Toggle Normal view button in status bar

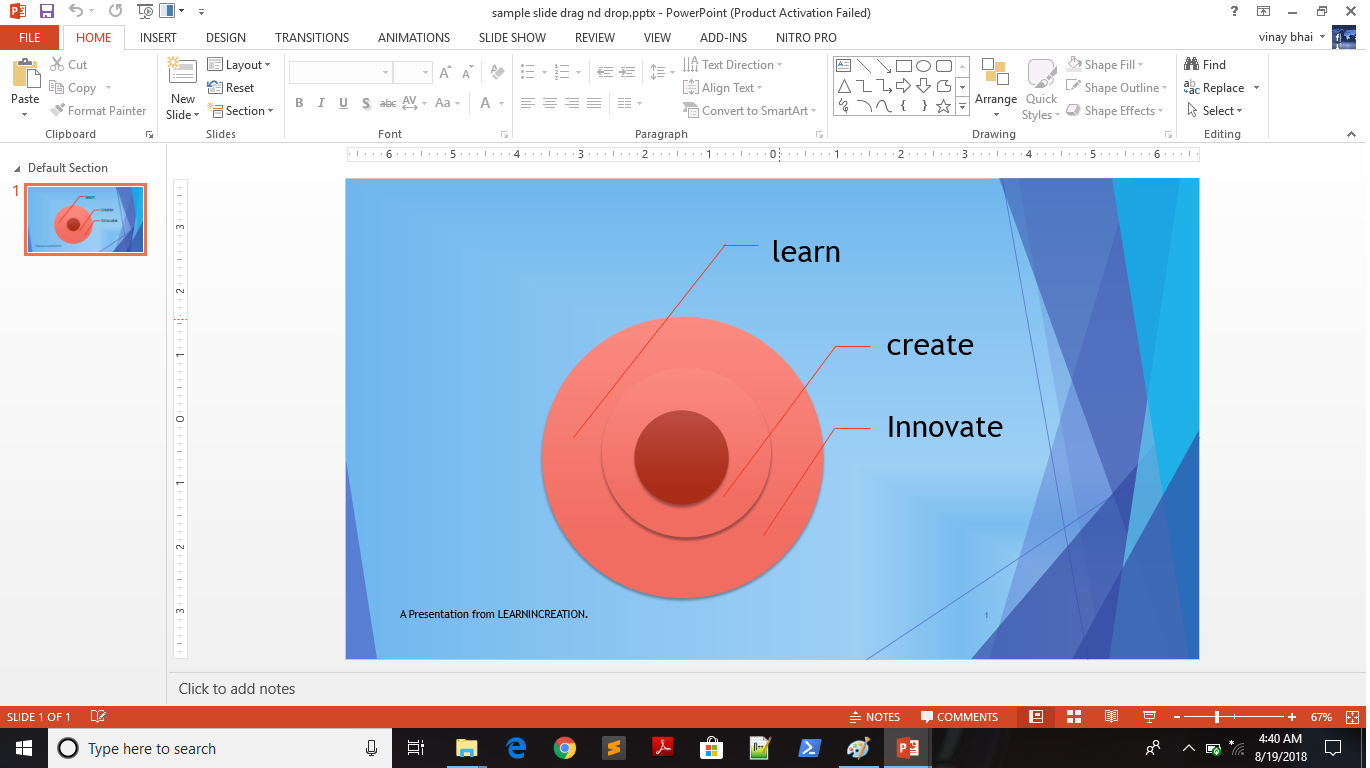[1036, 717]
